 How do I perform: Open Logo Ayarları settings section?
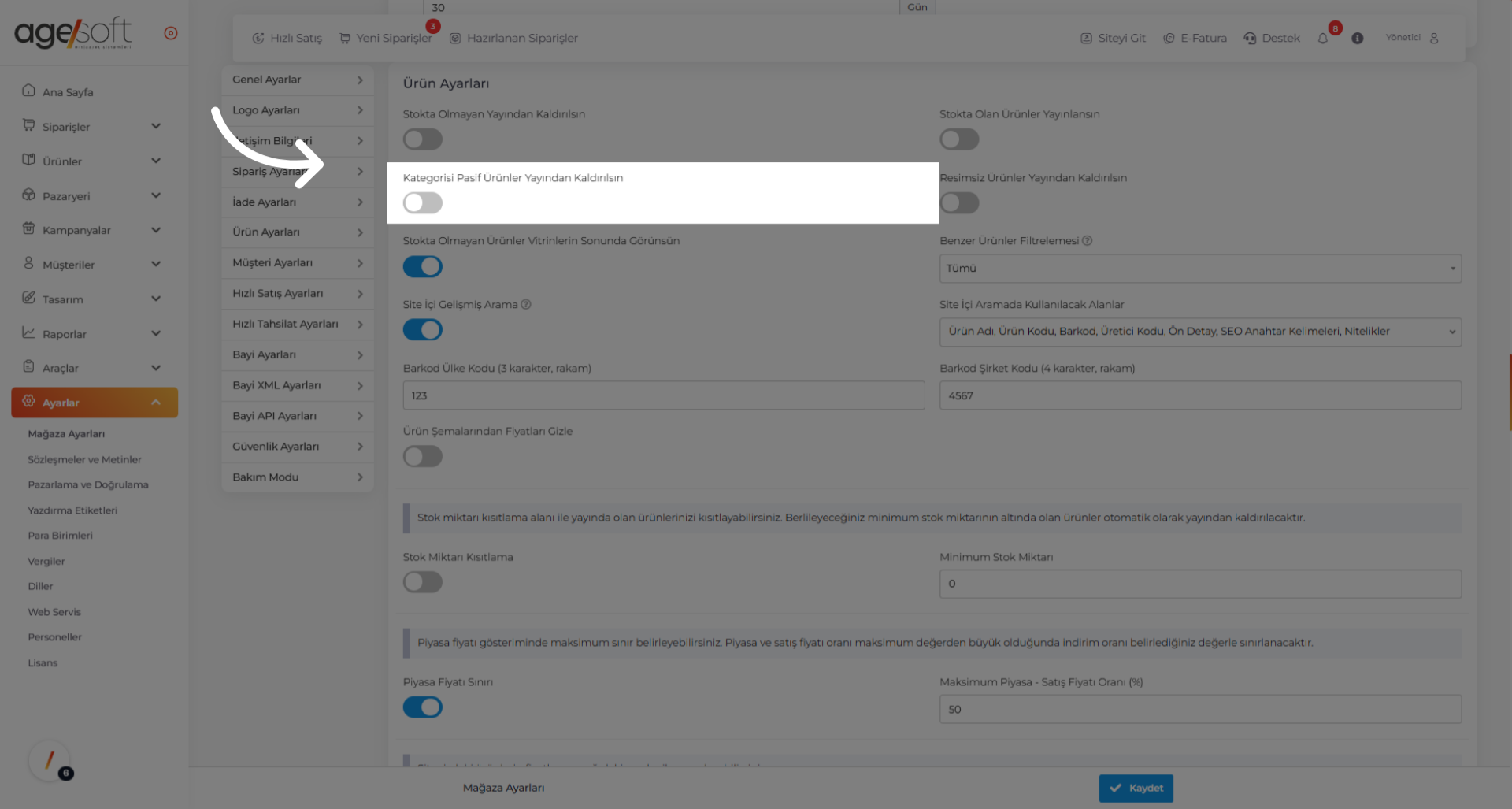[x=298, y=110]
